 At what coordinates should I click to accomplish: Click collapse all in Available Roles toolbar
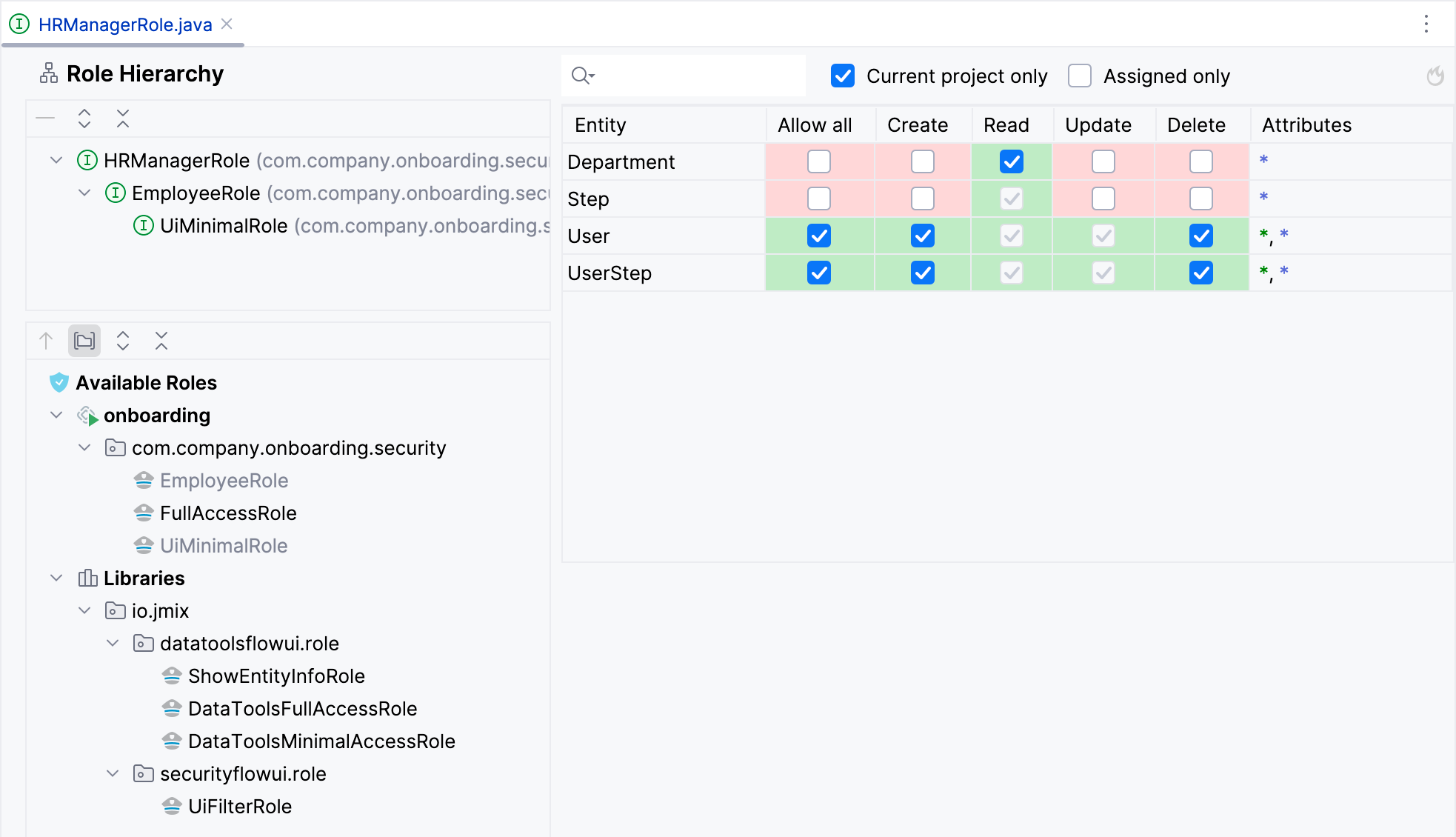[x=161, y=341]
